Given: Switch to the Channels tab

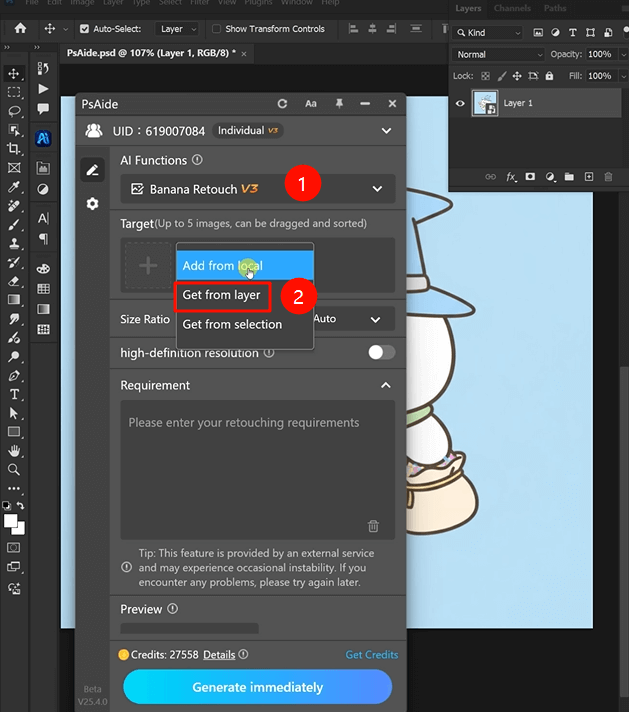Looking at the screenshot, I should tap(512, 8).
